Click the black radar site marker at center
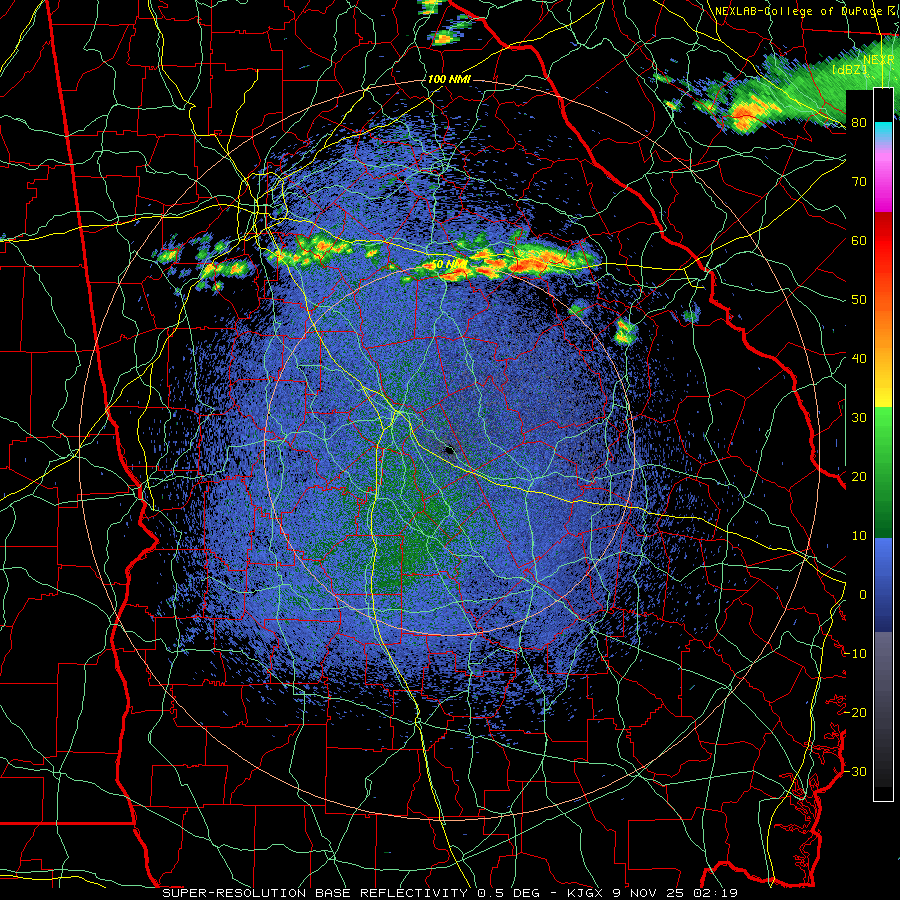This screenshot has height=900, width=900. 449,451
